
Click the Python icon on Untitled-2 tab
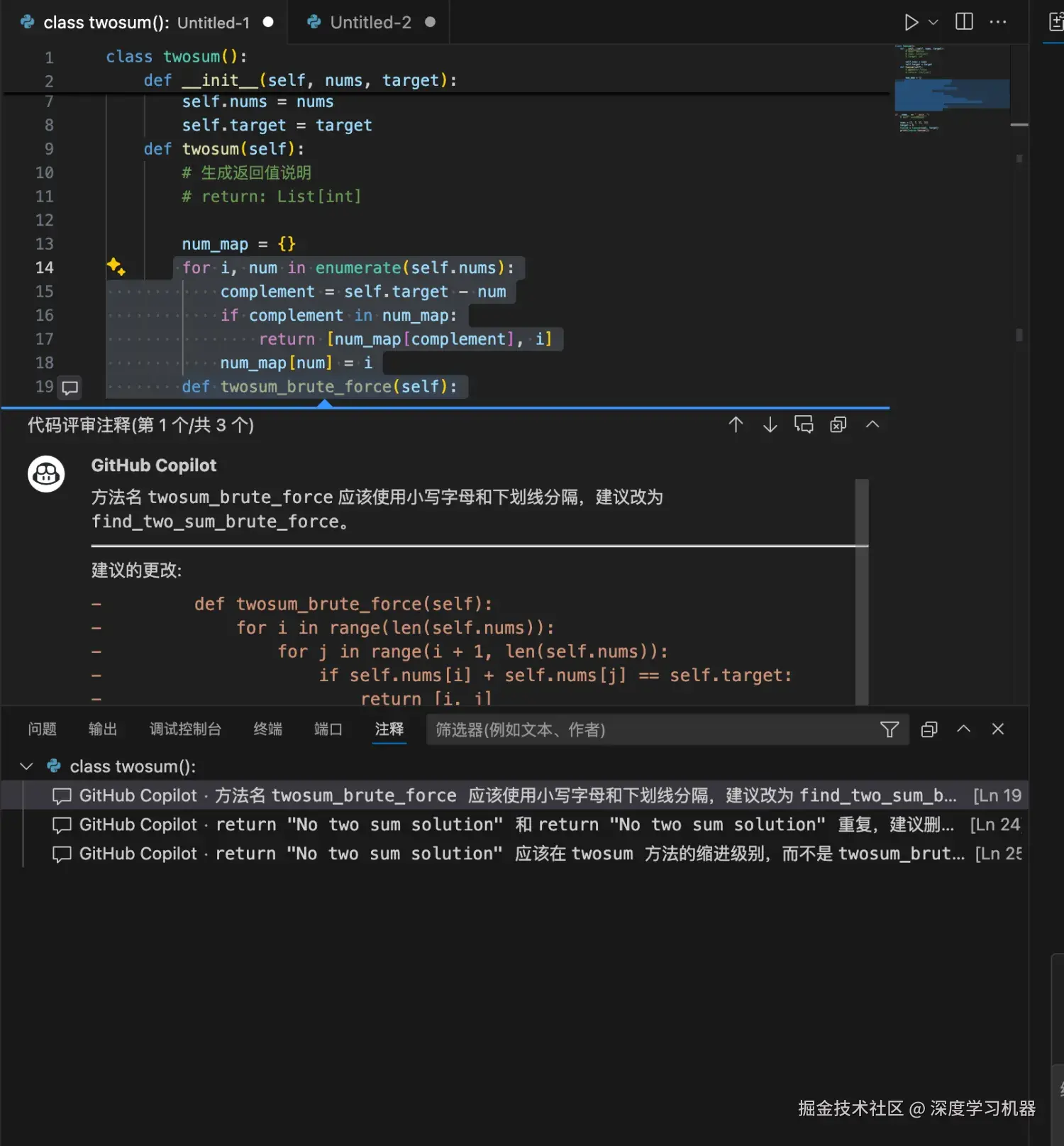(x=314, y=22)
